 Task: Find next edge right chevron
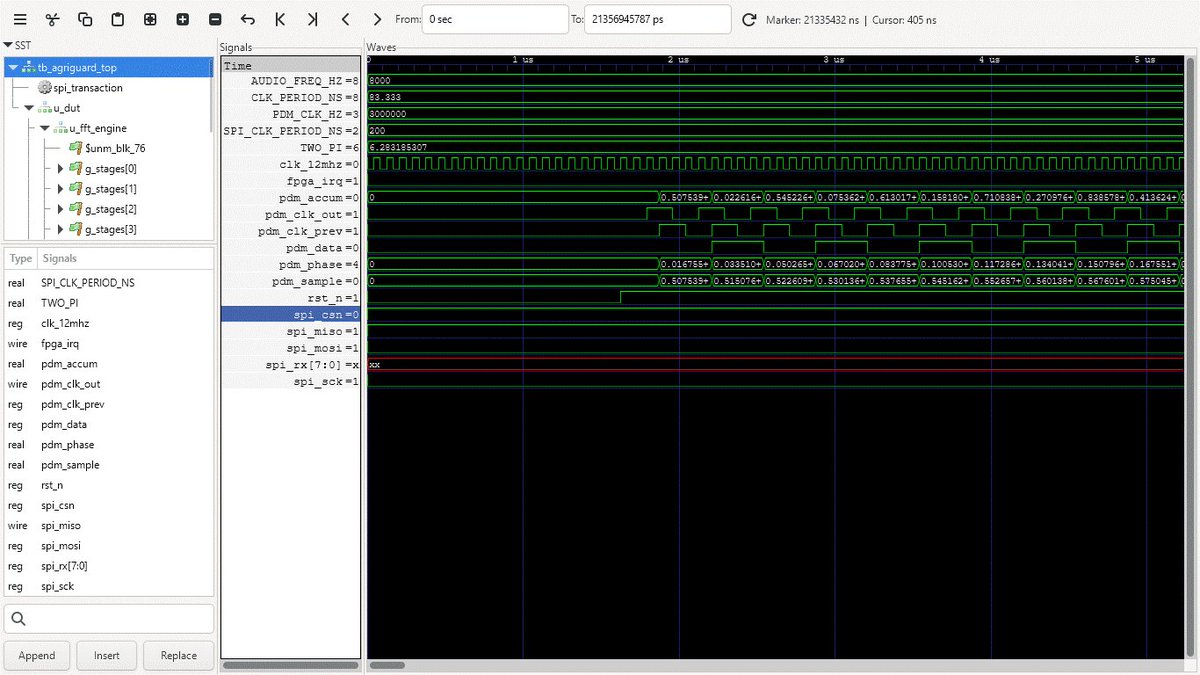click(x=377, y=19)
